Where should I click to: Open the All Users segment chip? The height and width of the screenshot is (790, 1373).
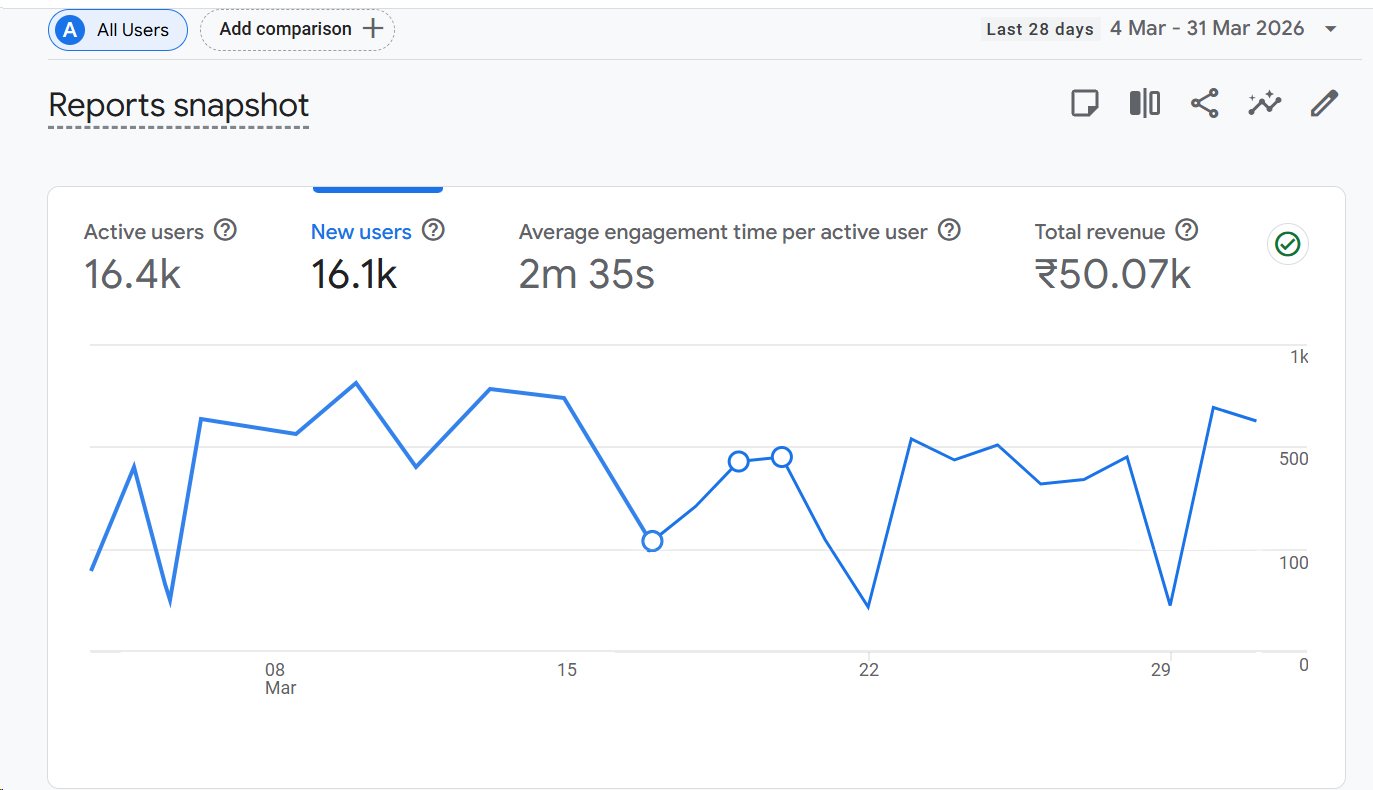coord(117,29)
